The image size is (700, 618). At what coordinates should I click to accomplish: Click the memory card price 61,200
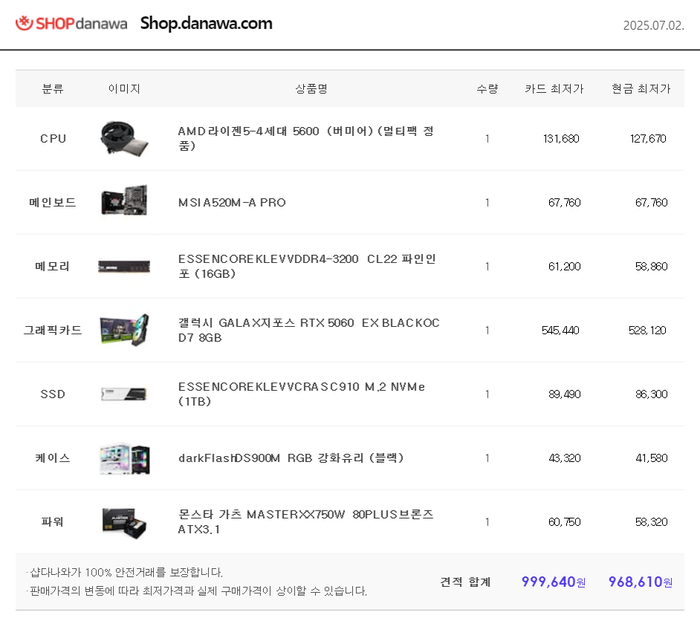[x=564, y=266]
